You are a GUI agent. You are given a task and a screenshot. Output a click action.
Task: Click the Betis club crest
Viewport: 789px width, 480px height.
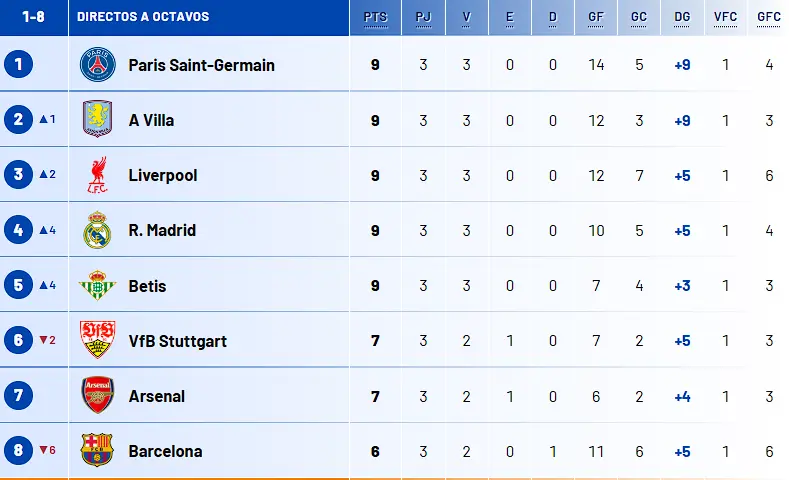[97, 285]
